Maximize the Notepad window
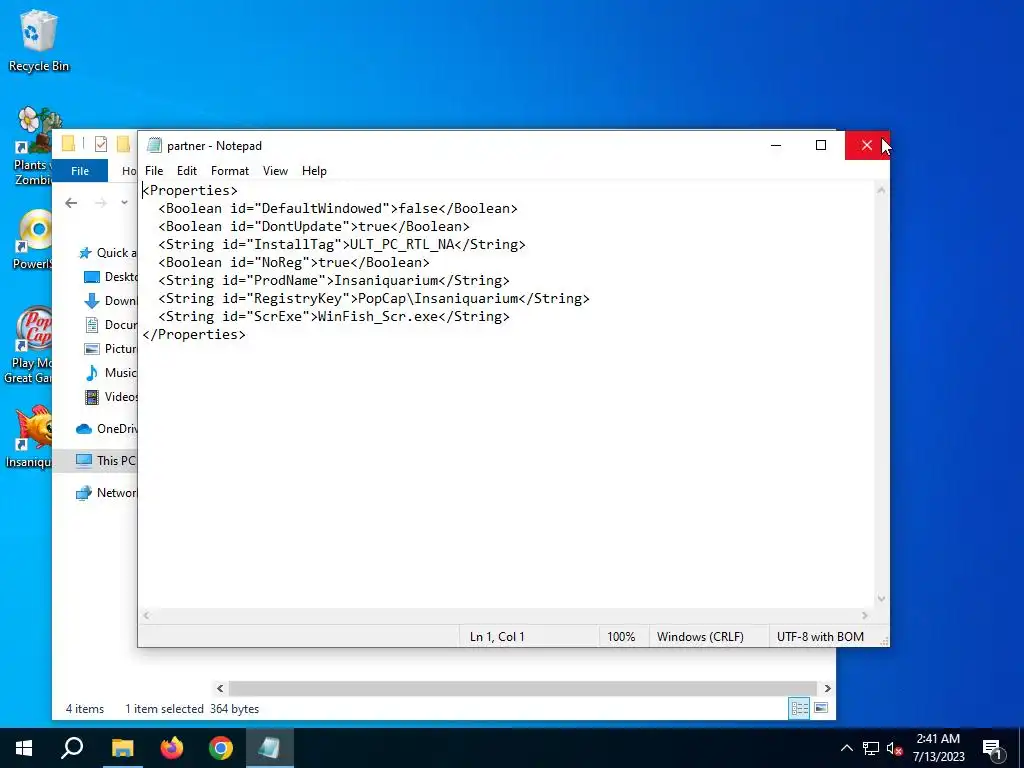1024x768 pixels. tap(821, 145)
